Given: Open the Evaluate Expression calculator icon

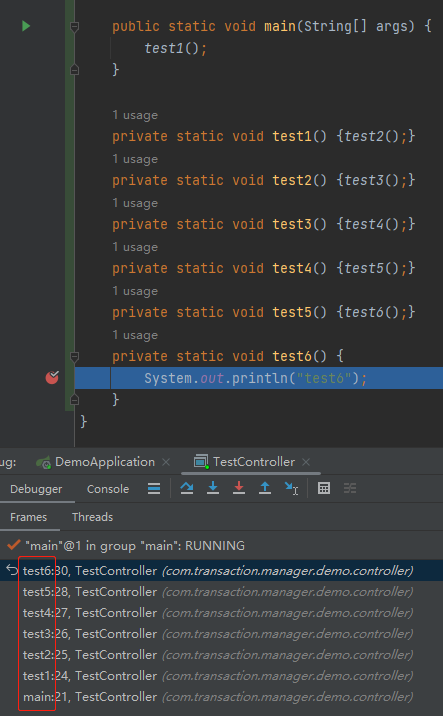Looking at the screenshot, I should tap(324, 488).
